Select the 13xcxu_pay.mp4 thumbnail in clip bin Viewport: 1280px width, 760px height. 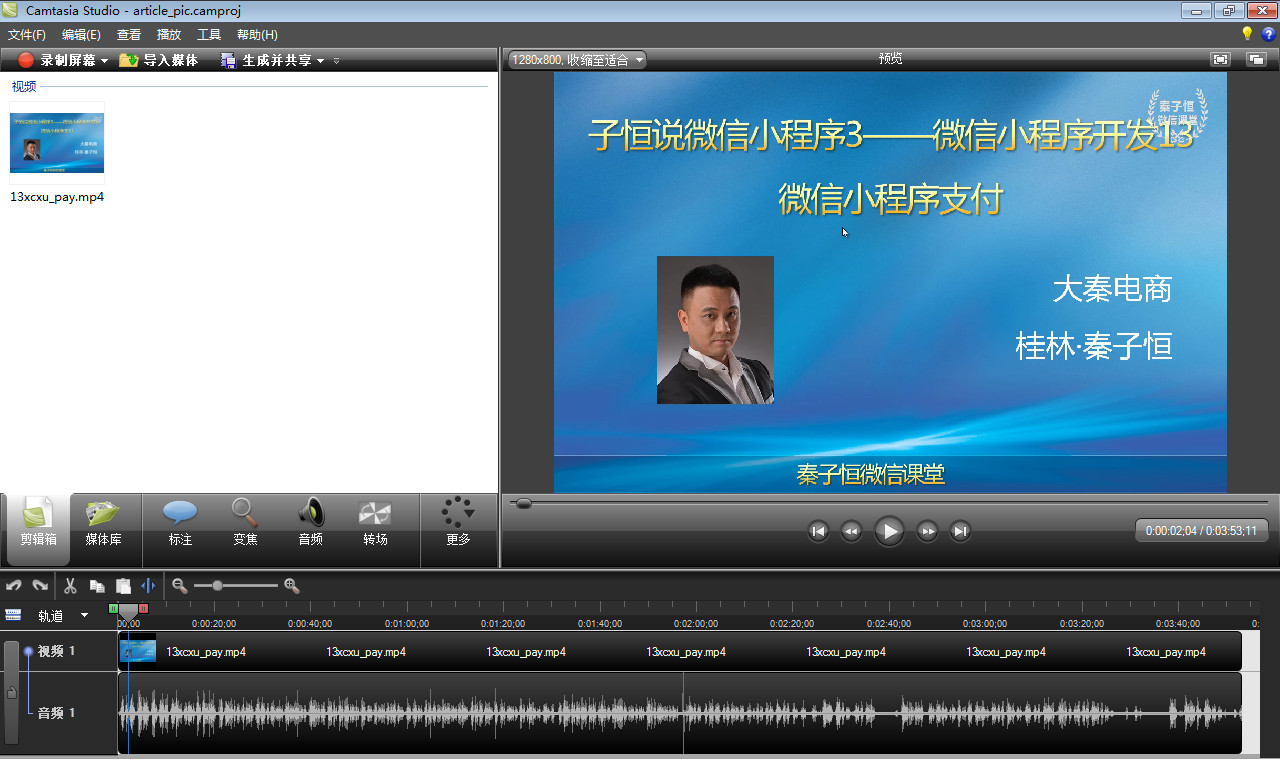click(57, 141)
